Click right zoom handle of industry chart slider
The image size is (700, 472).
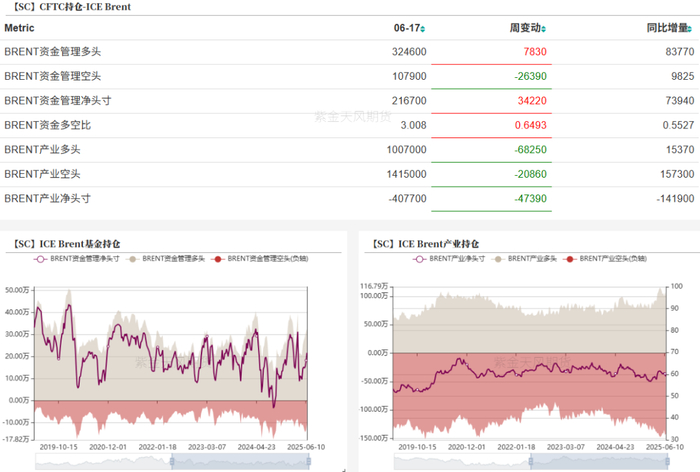667,461
